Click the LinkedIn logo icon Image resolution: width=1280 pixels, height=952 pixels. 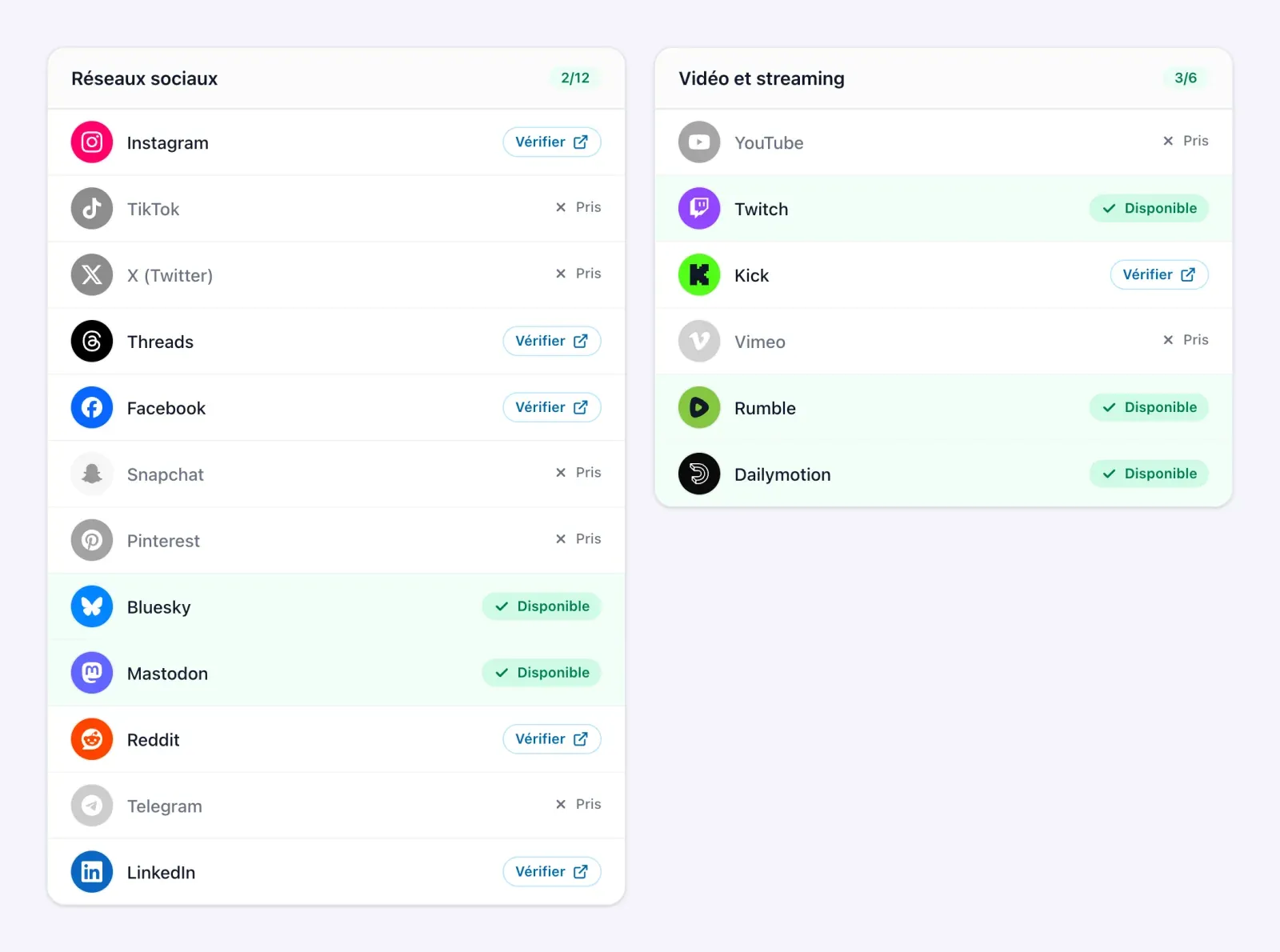[92, 873]
